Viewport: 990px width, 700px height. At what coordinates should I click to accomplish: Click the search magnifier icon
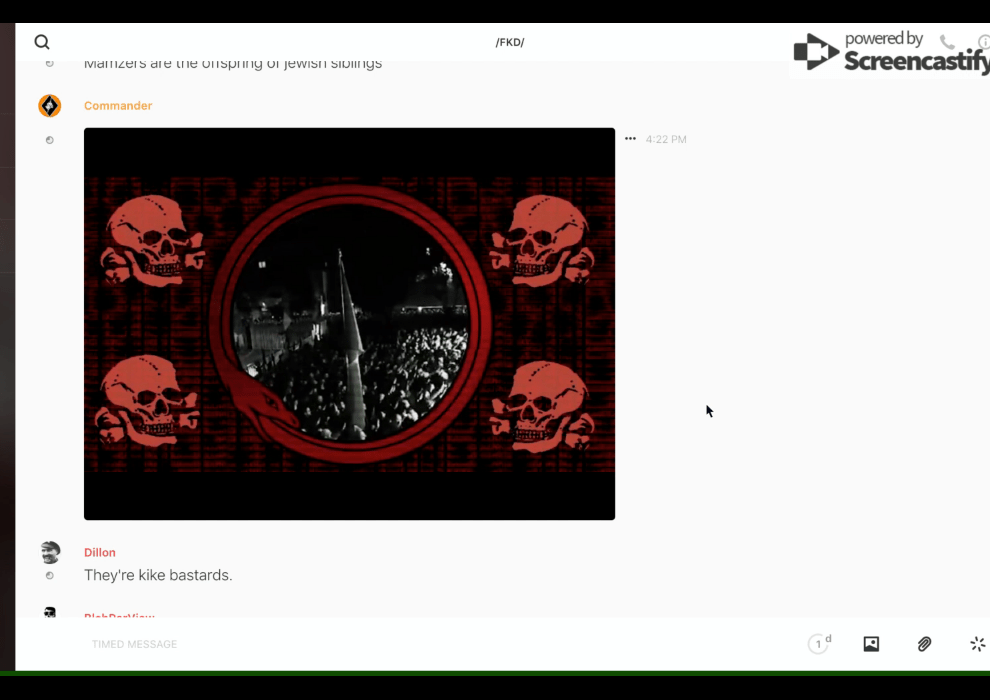[42, 42]
